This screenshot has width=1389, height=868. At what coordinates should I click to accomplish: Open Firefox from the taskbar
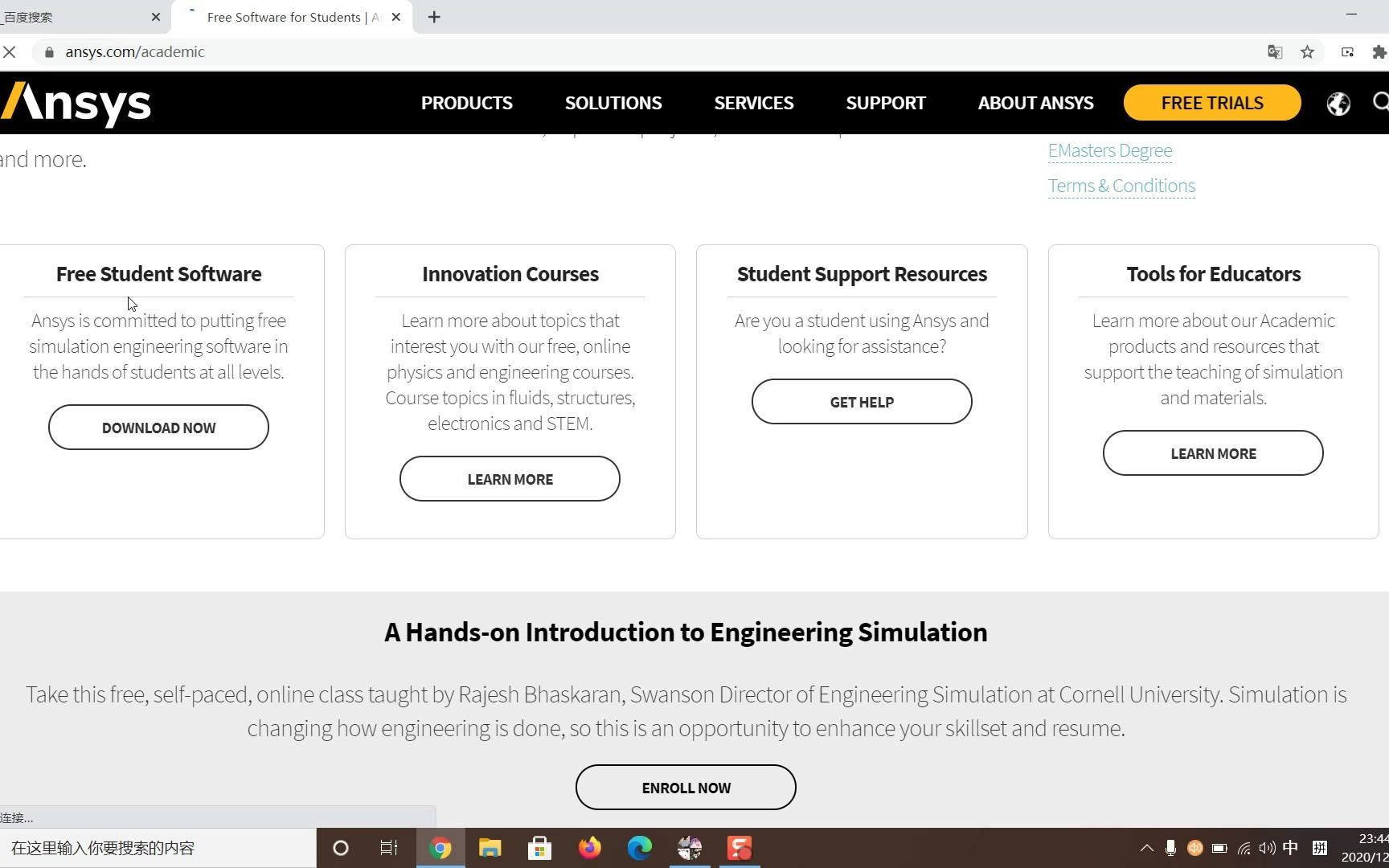click(590, 848)
